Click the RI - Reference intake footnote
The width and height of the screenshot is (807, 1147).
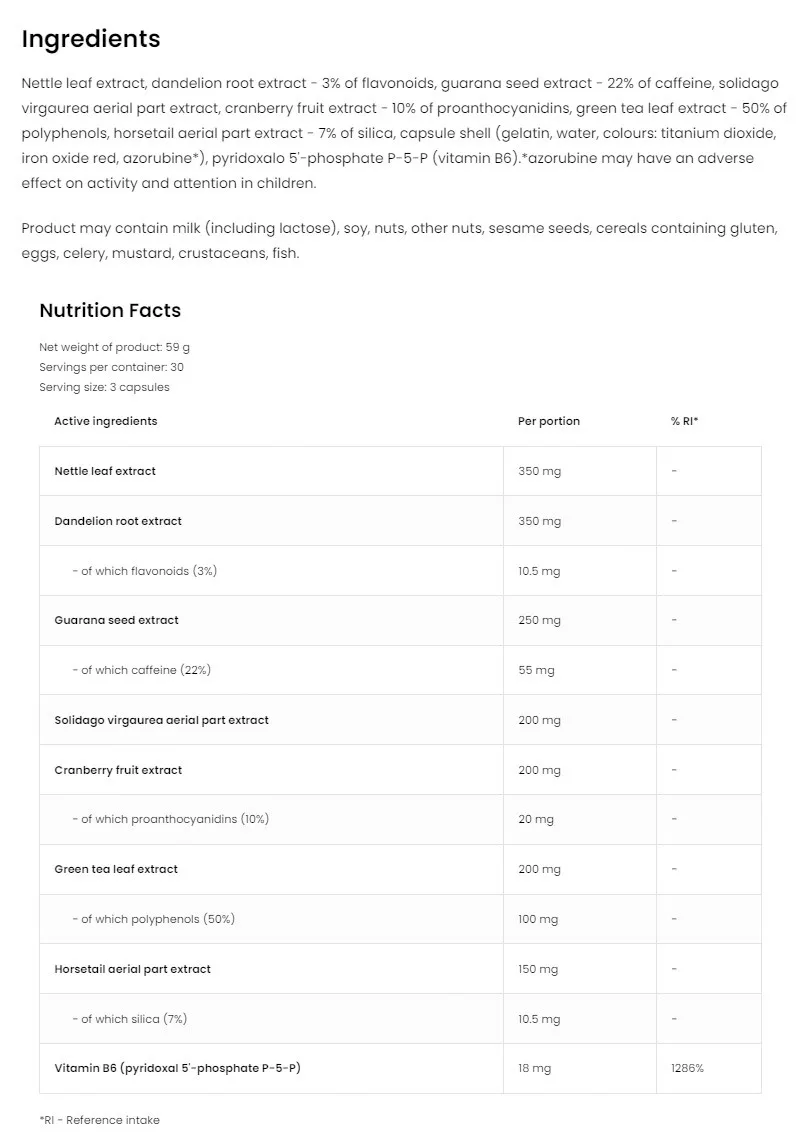[x=99, y=1120]
